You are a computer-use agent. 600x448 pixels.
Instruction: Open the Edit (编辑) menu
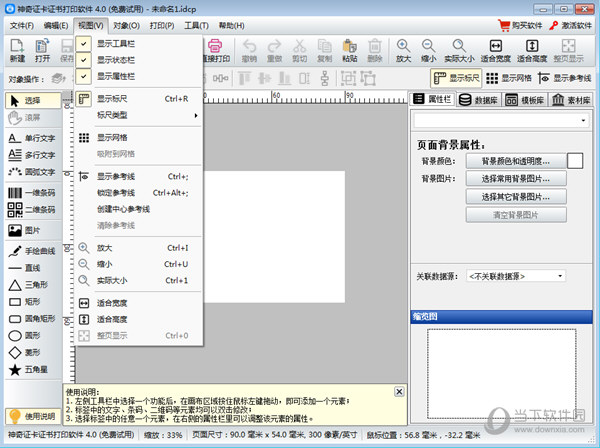56,26
